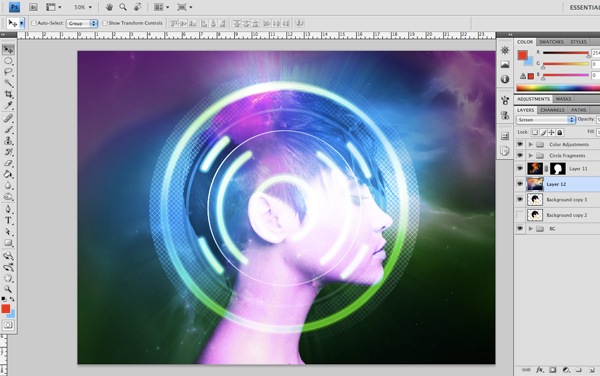Select the Crop tool
The image size is (600, 376).
click(x=8, y=94)
